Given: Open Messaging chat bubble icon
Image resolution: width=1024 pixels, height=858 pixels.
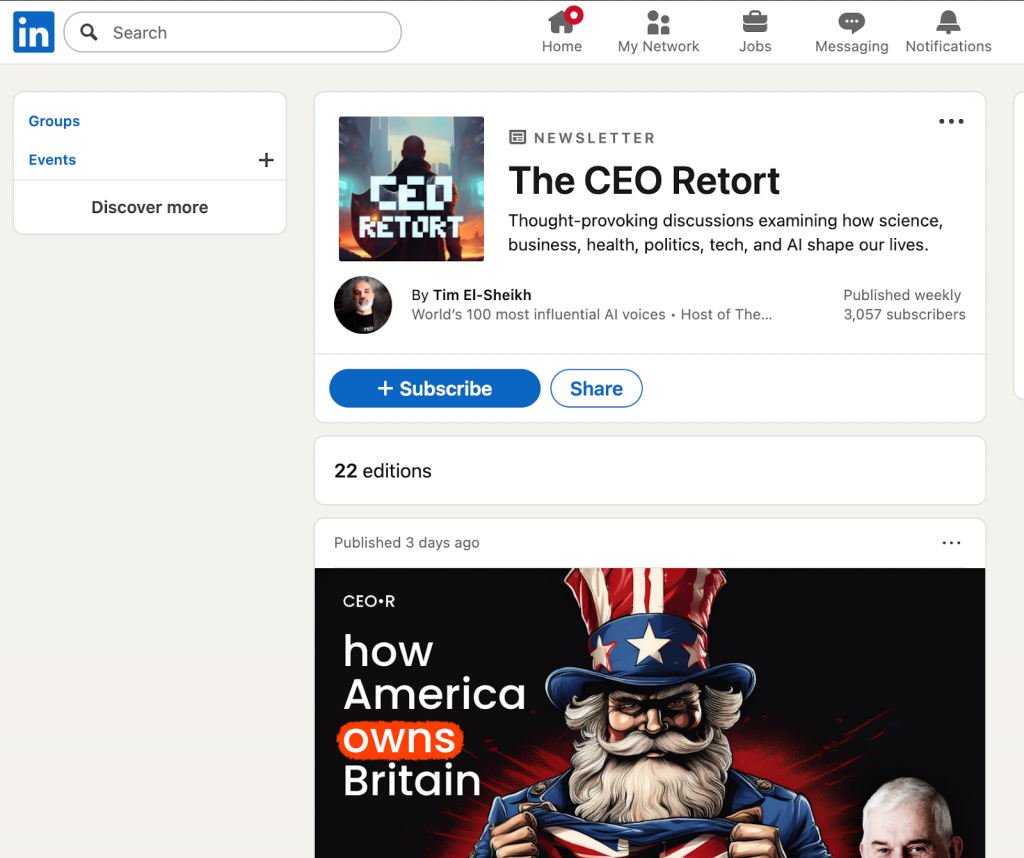Looking at the screenshot, I should [851, 22].
